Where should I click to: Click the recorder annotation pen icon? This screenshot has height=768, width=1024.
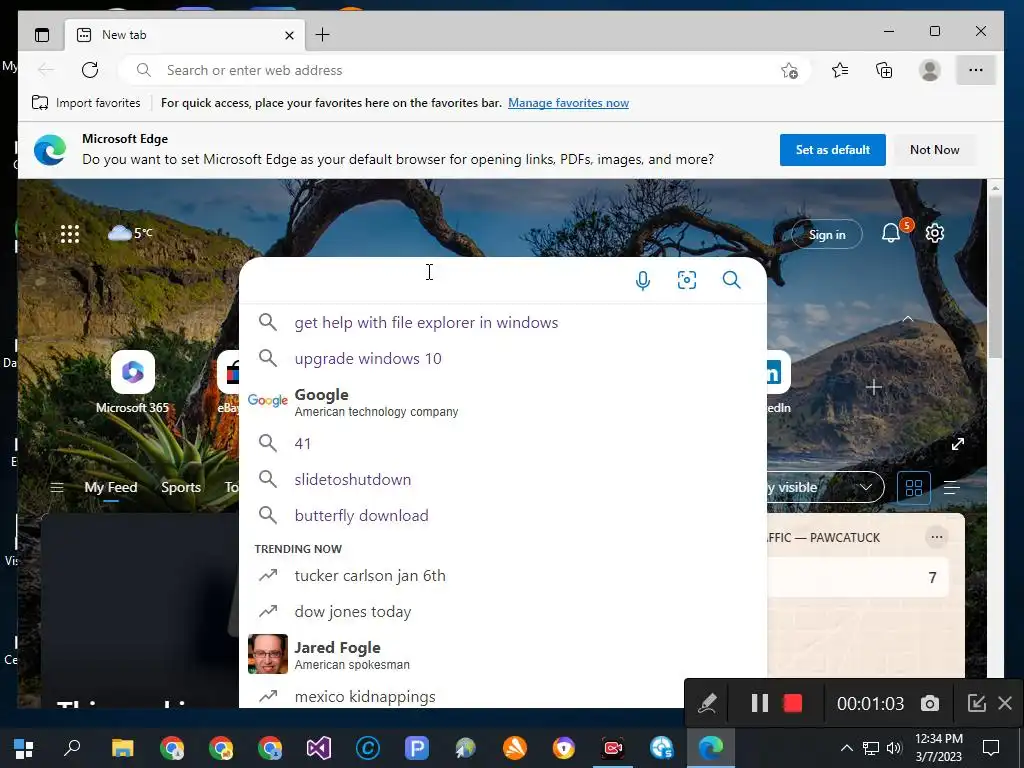tap(707, 703)
